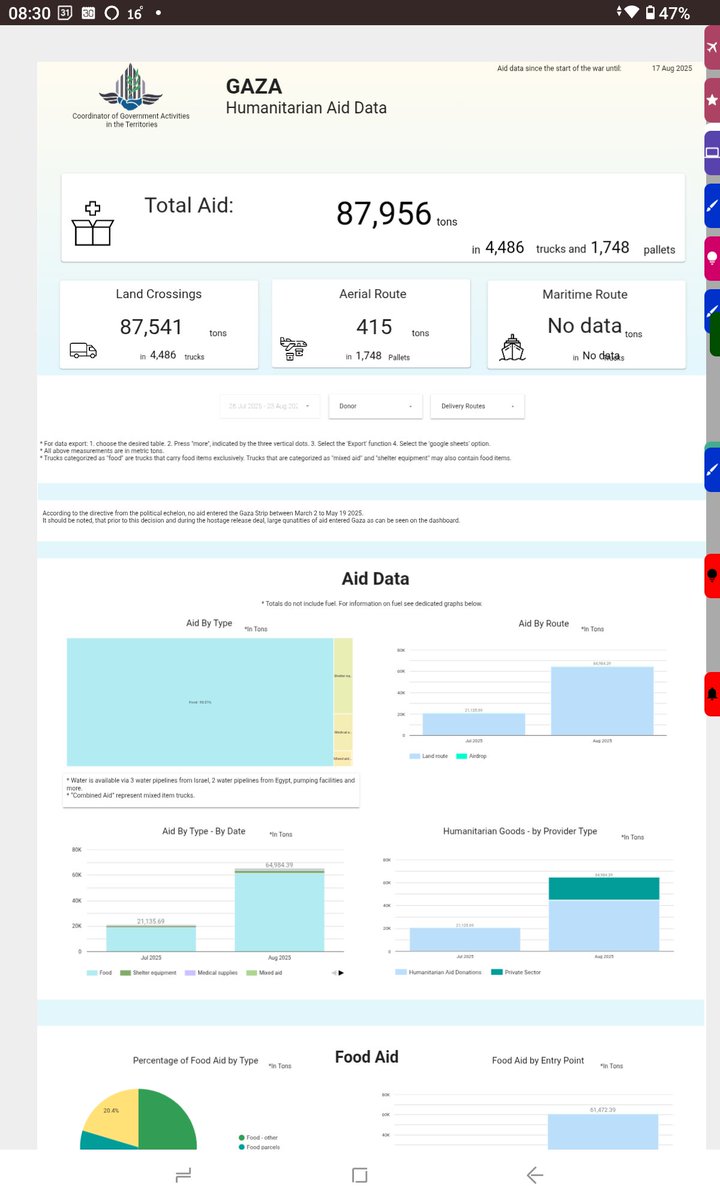The height and width of the screenshot is (1200, 720).
Task: Click the truck icon in Land Crossings card
Action: coord(83,350)
